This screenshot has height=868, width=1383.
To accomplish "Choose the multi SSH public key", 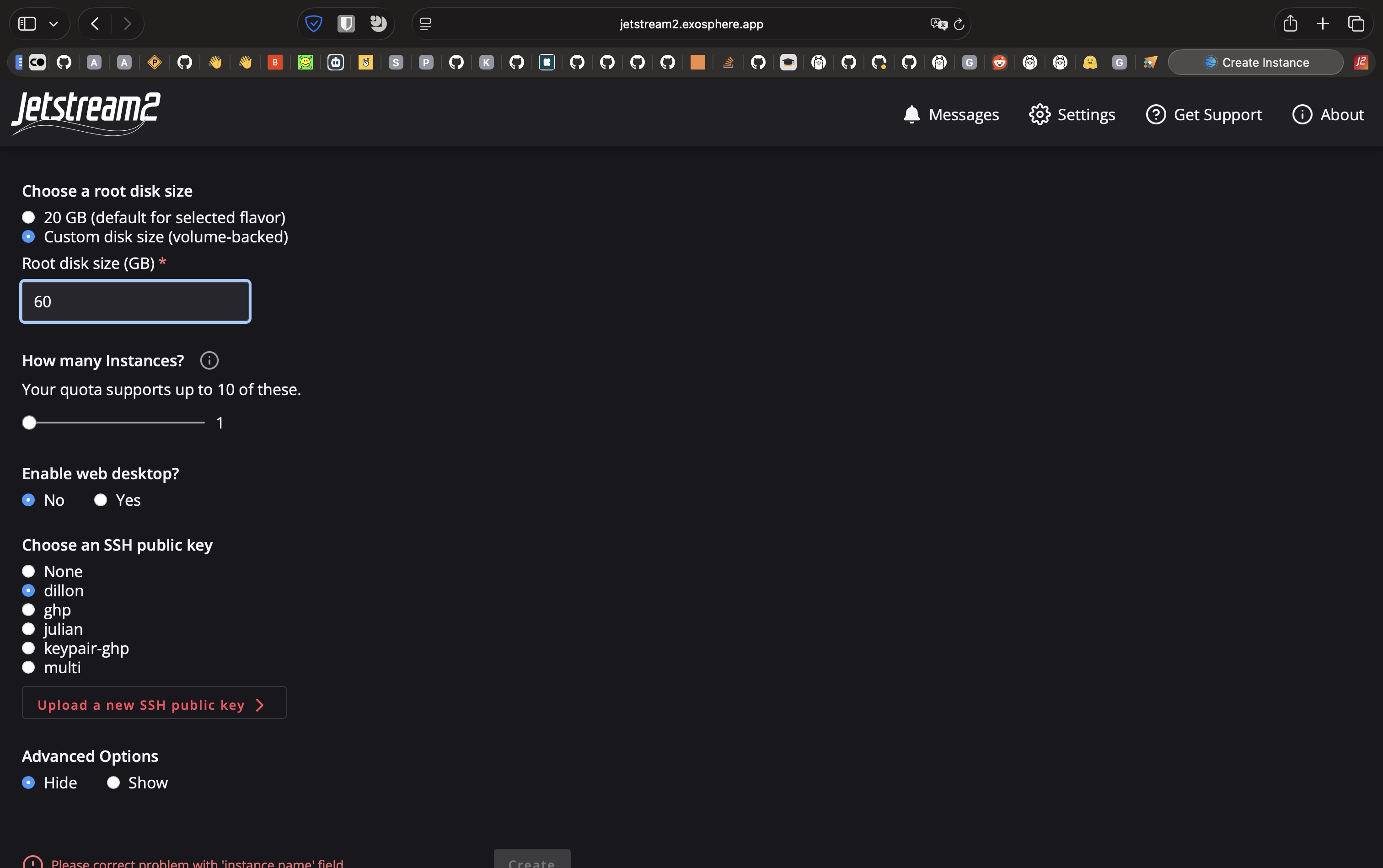I will tap(28, 667).
